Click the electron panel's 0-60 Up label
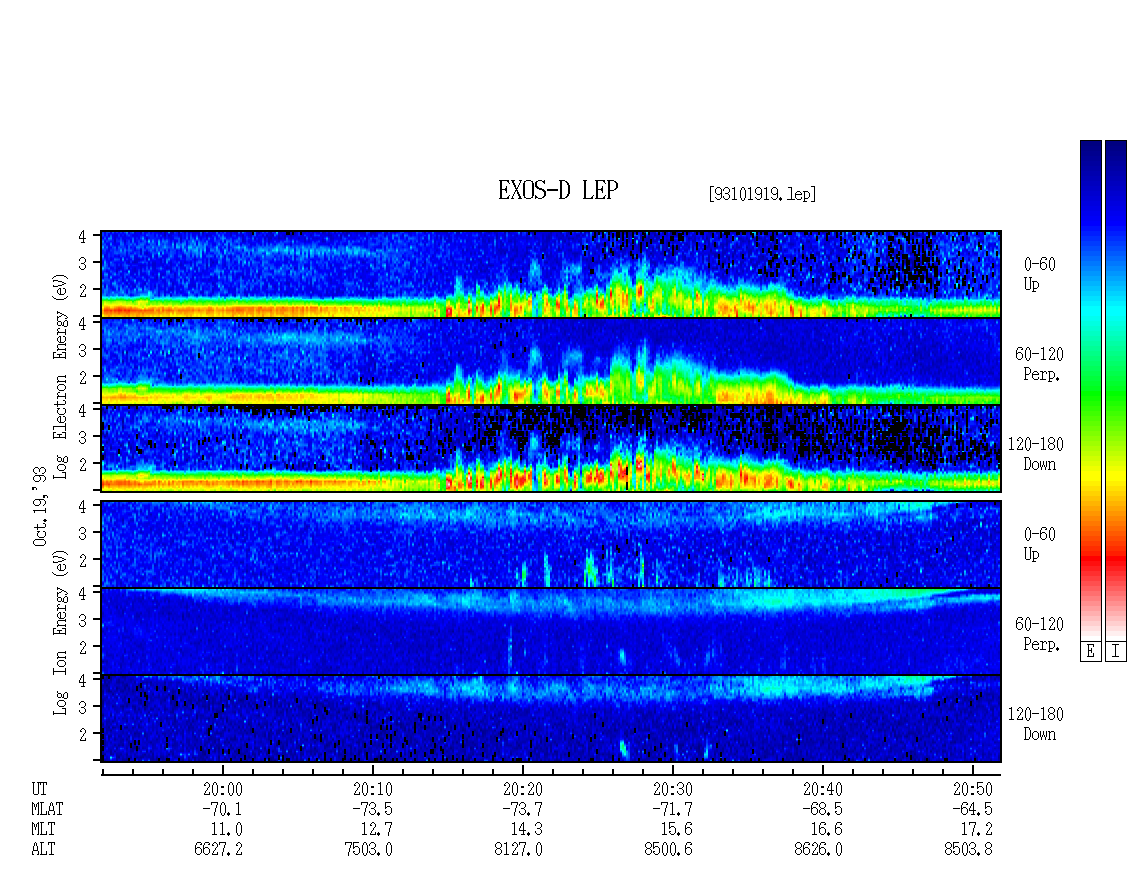 [1039, 275]
